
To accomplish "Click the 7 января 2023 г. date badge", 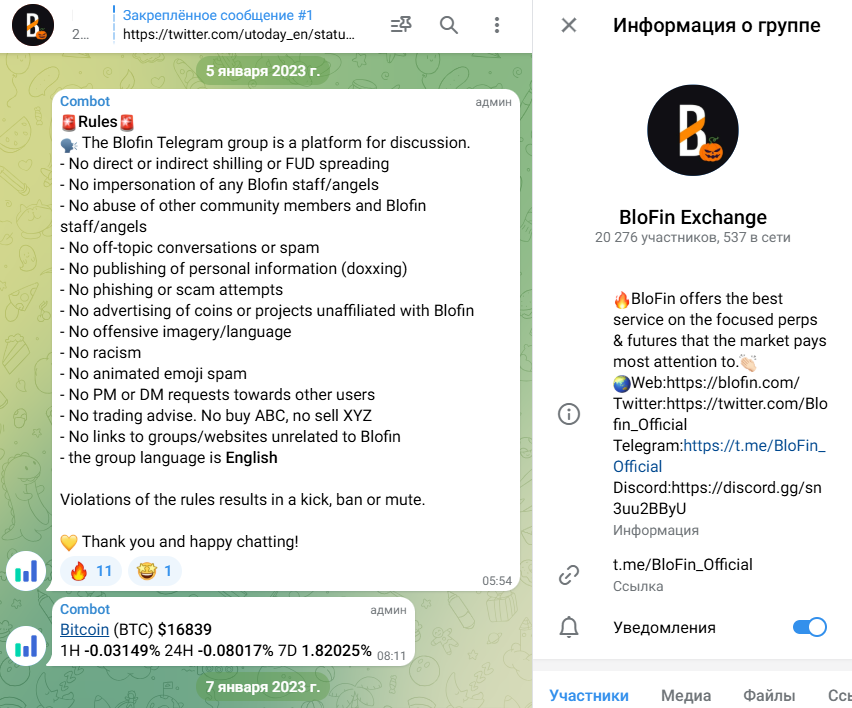I will point(263,687).
